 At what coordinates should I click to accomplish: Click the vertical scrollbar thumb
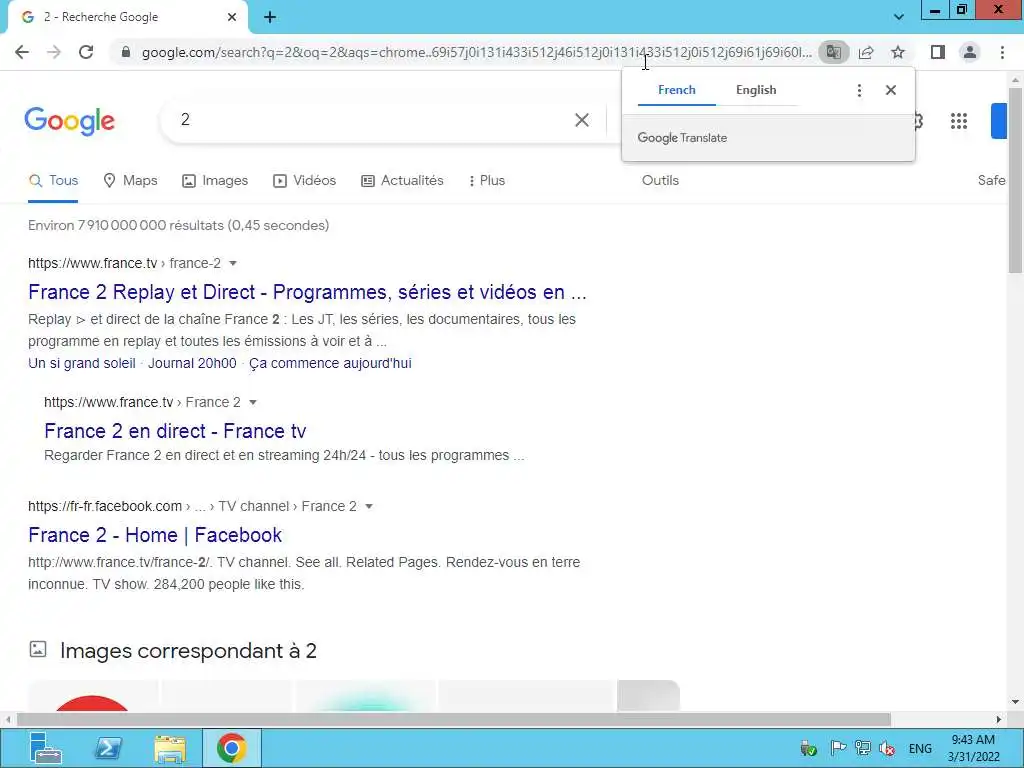[x=1015, y=180]
